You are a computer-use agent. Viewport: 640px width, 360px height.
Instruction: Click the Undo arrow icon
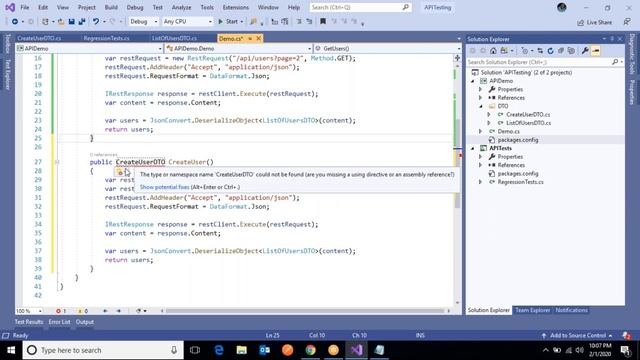point(96,22)
